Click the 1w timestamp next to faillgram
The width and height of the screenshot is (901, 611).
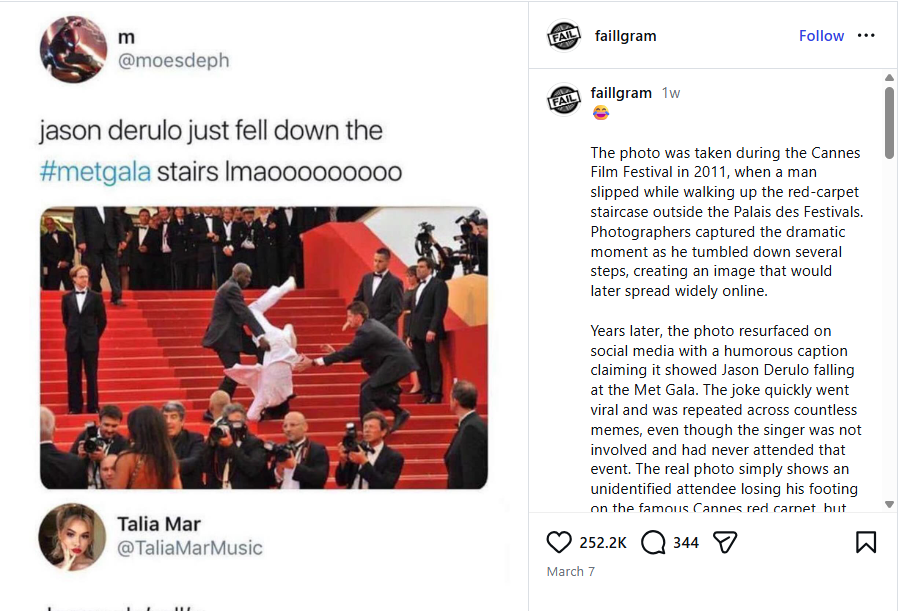coord(671,93)
